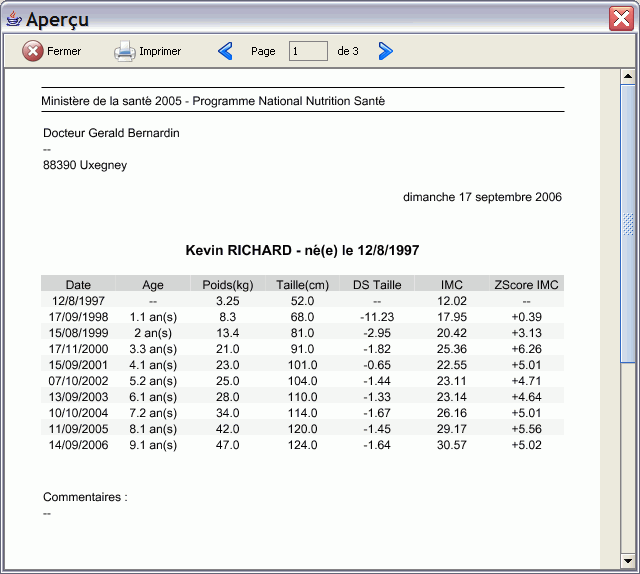Click the '88390 Uxegney' address line
The image size is (640, 574).
[x=85, y=165]
